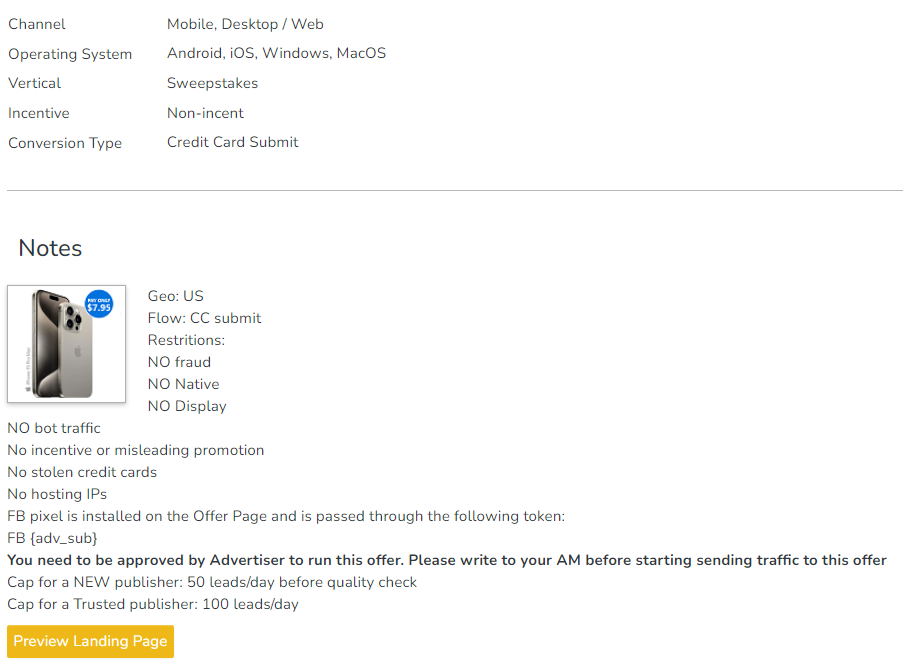Select the Notes section heading
903x672 pixels.
(x=50, y=248)
